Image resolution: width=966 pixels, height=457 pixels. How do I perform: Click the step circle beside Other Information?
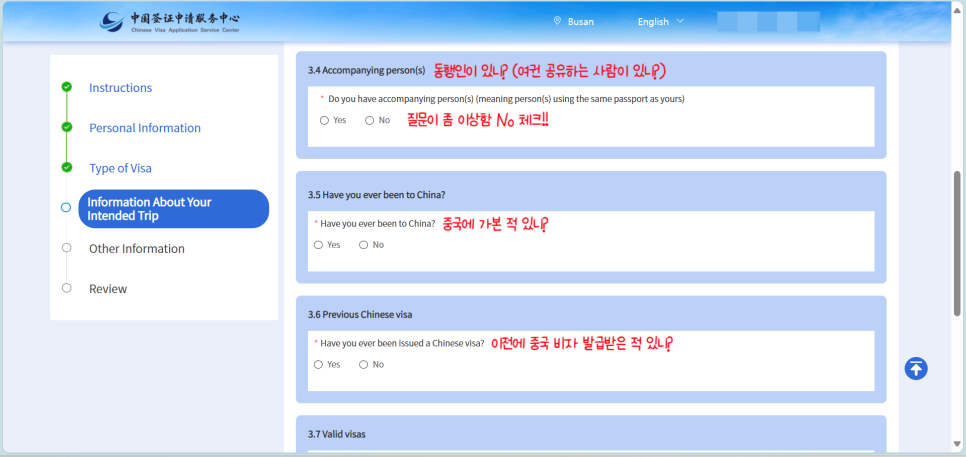[x=67, y=248]
